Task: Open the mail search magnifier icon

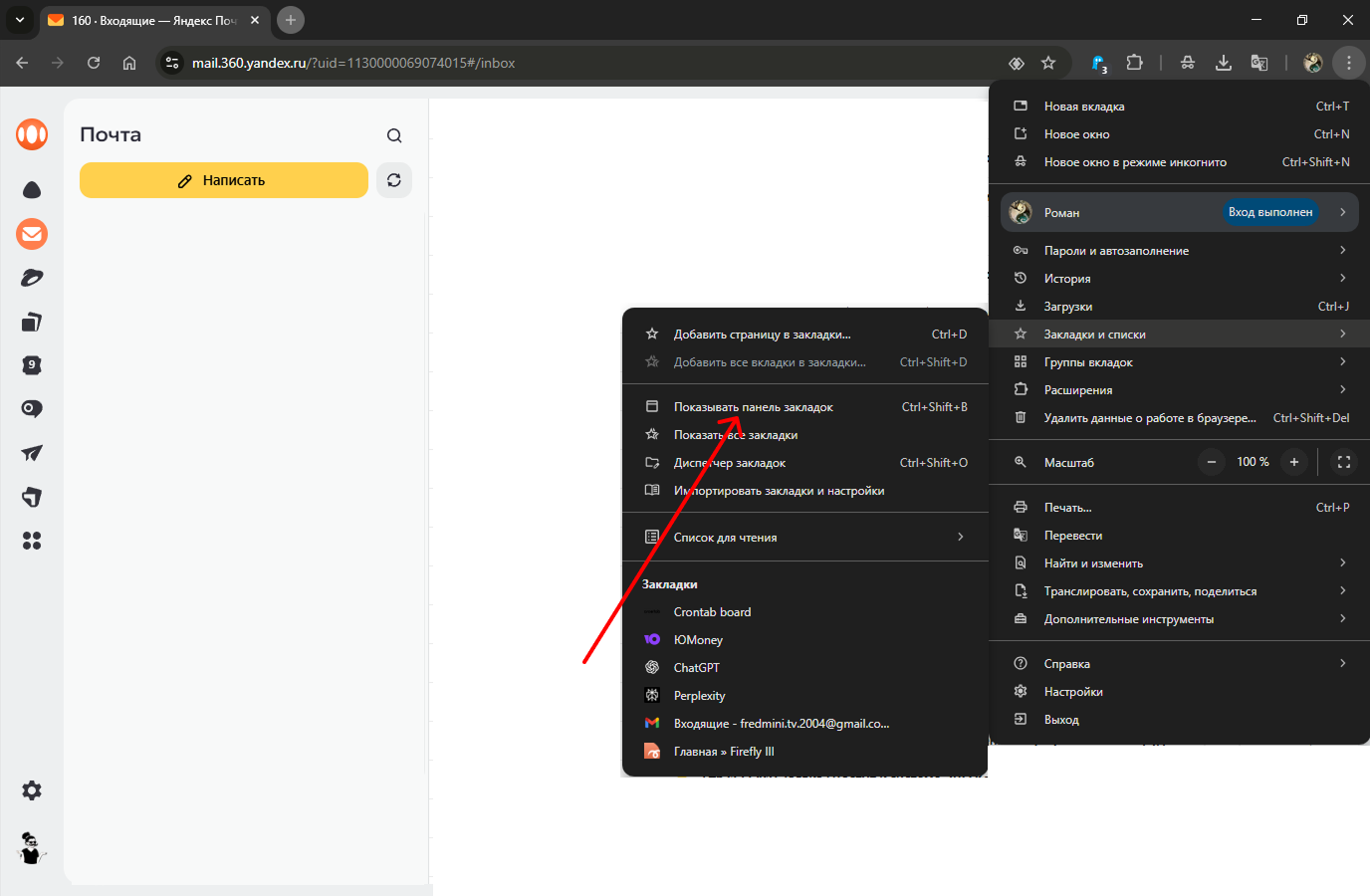Action: point(394,135)
